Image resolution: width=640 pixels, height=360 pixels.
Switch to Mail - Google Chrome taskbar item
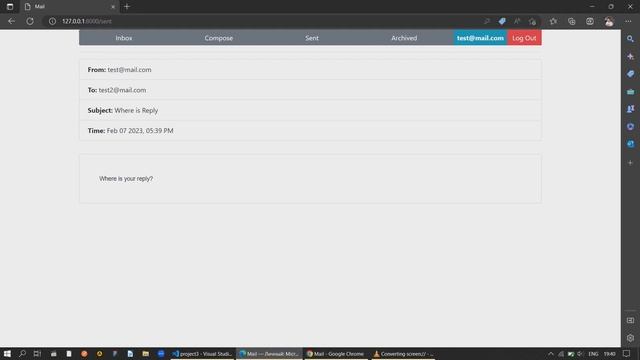pos(336,354)
